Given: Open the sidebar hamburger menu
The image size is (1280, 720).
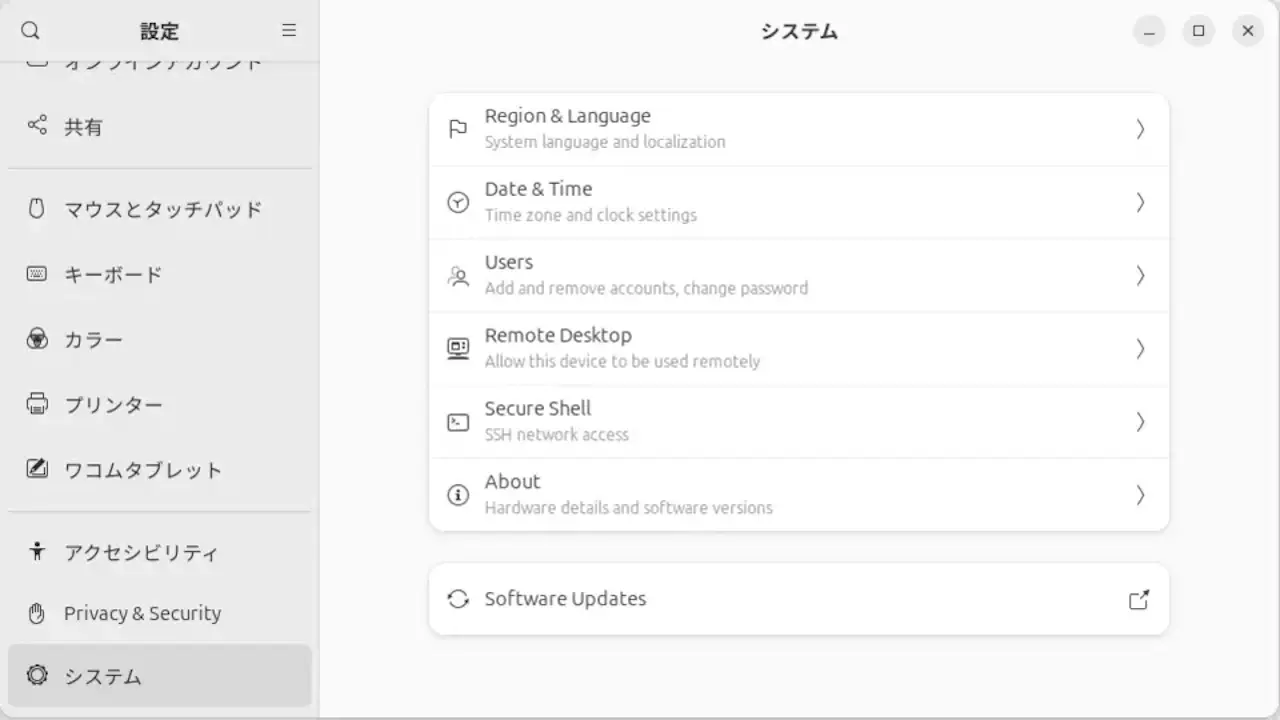Looking at the screenshot, I should tap(289, 31).
